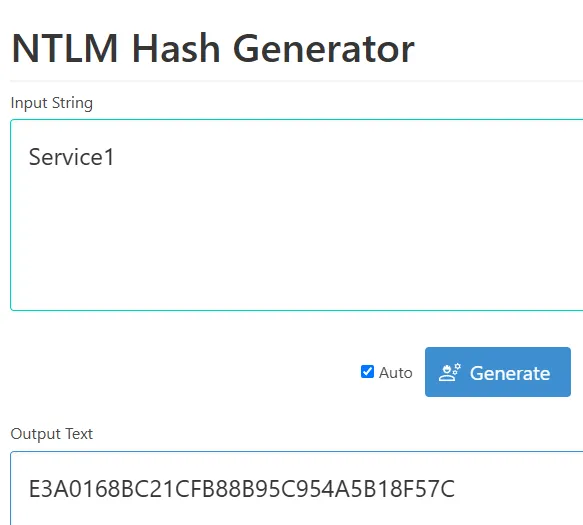This screenshot has width=583, height=525.
Task: Click the Service1 text in input box
Action: [x=71, y=157]
